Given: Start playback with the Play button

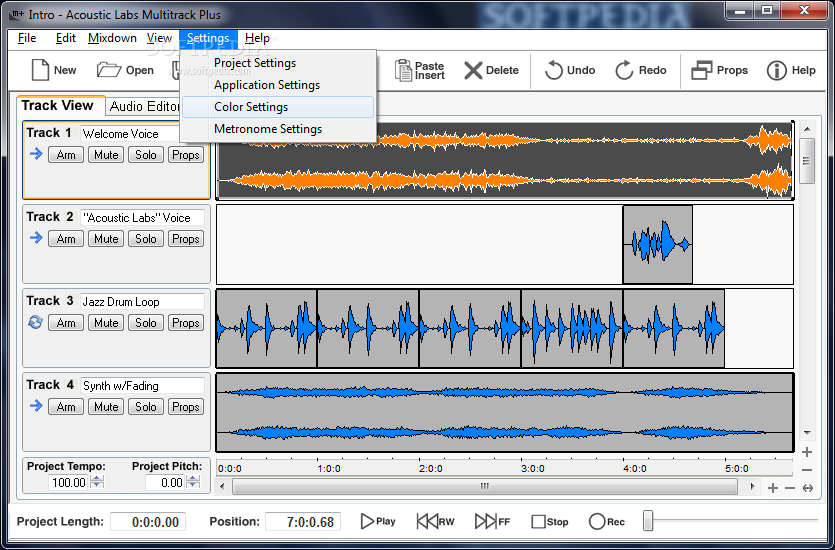Looking at the screenshot, I should click(378, 521).
